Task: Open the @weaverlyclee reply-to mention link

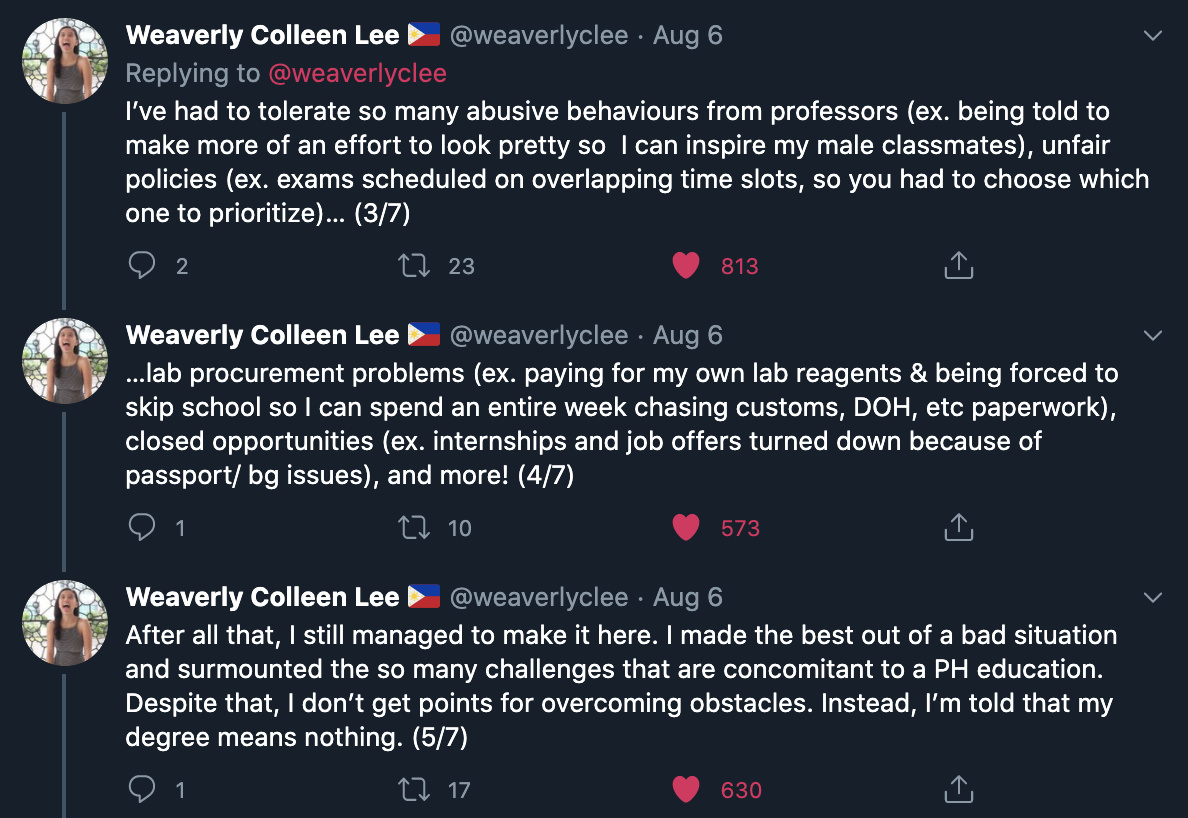Action: coord(355,73)
